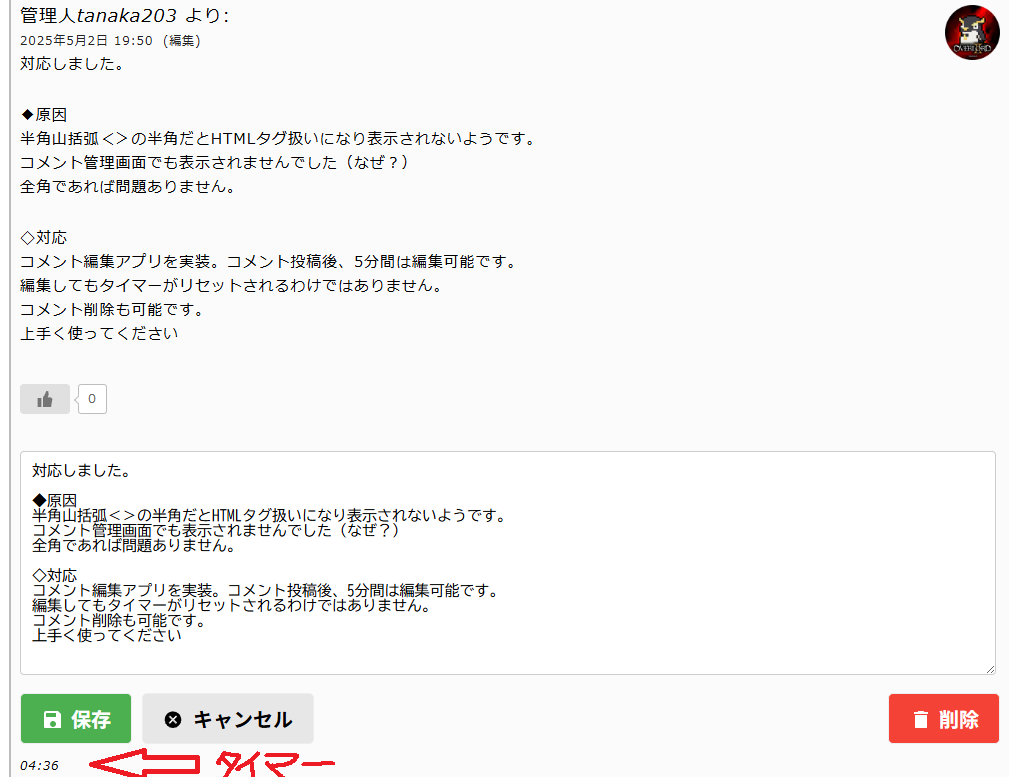The width and height of the screenshot is (1021, 777).
Task: Click the trash can icon on 削除
Action: (x=920, y=719)
